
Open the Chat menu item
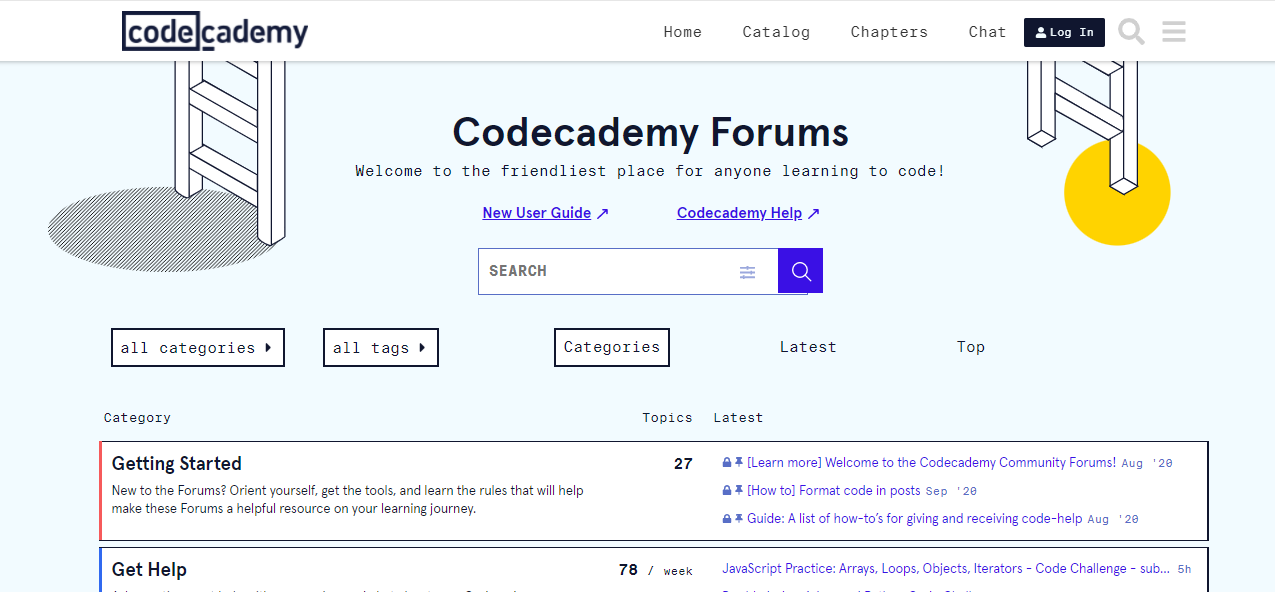click(x=986, y=31)
